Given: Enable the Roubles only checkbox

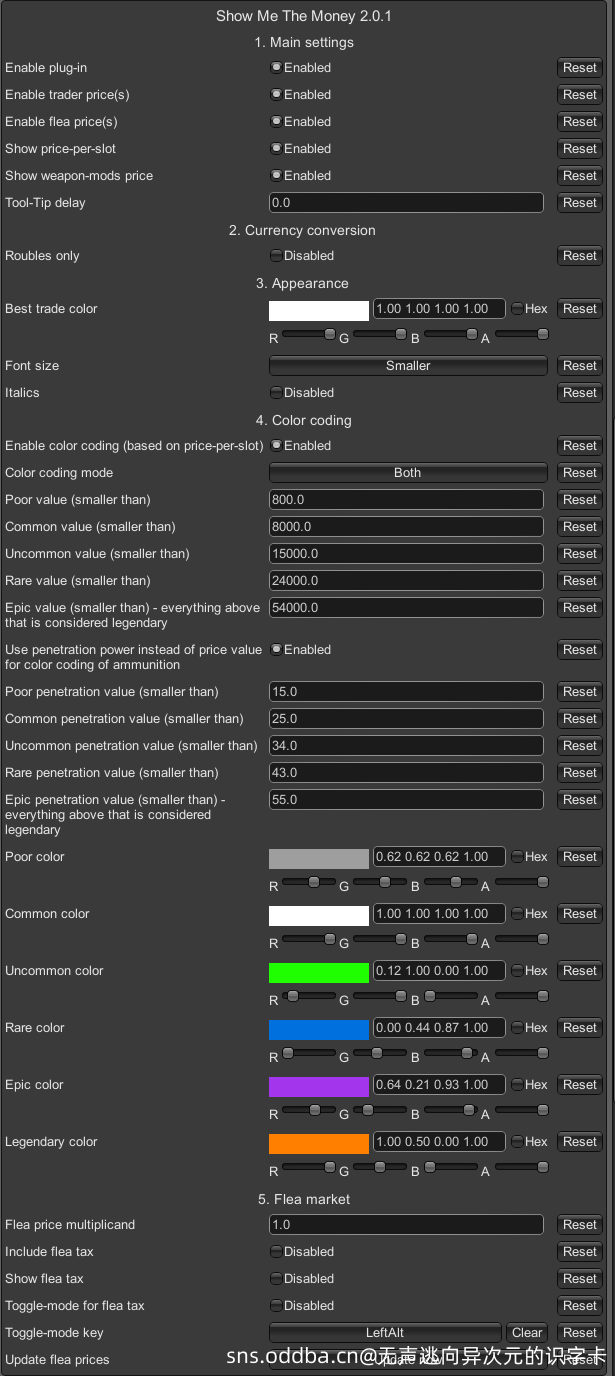Looking at the screenshot, I should [x=276, y=256].
